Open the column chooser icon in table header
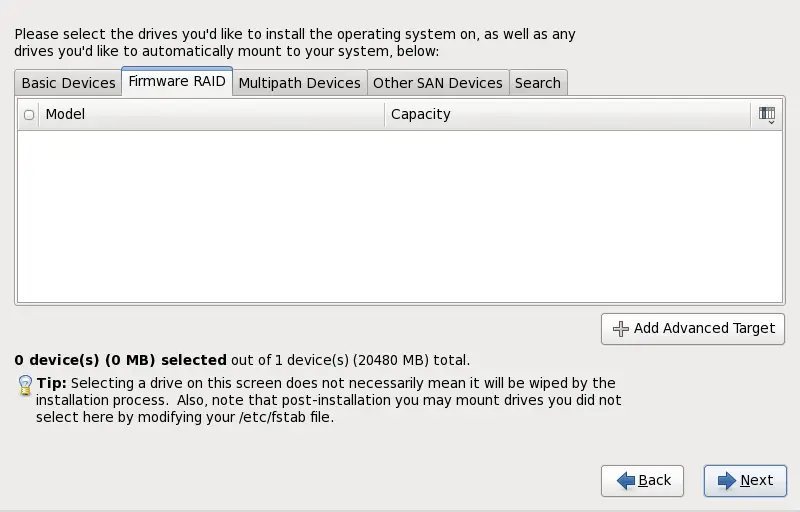The image size is (800, 512). coord(767,115)
